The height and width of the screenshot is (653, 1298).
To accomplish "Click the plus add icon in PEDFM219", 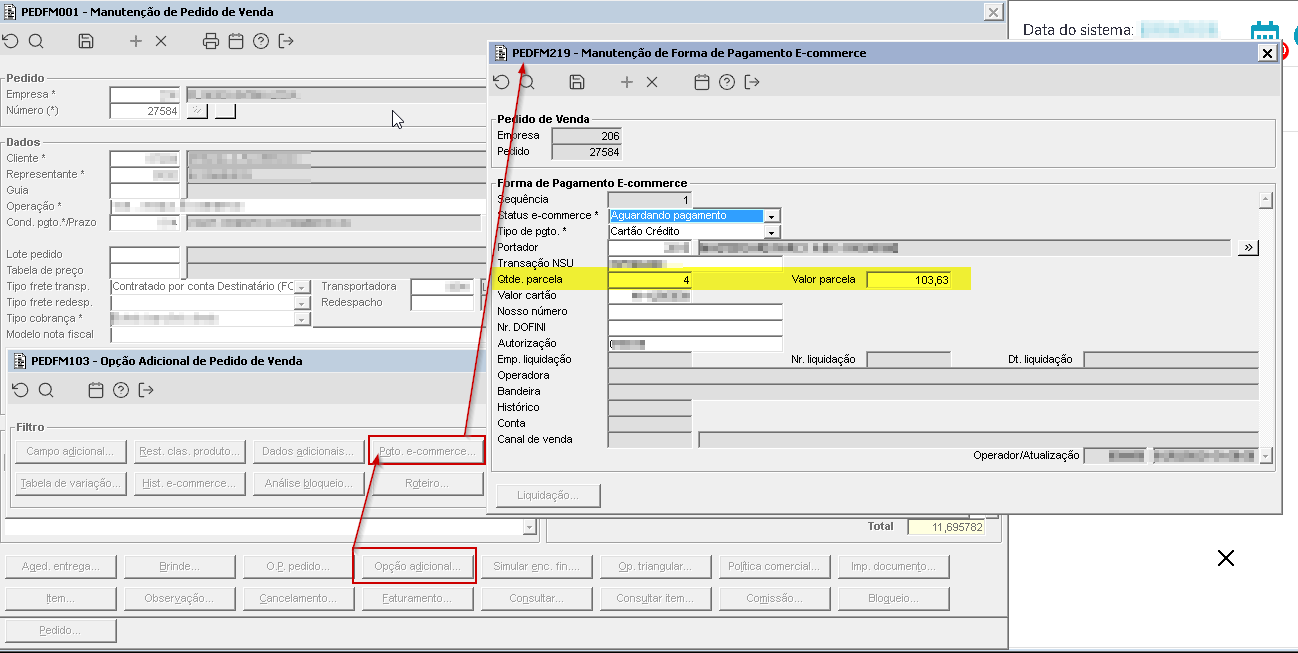I will (627, 82).
